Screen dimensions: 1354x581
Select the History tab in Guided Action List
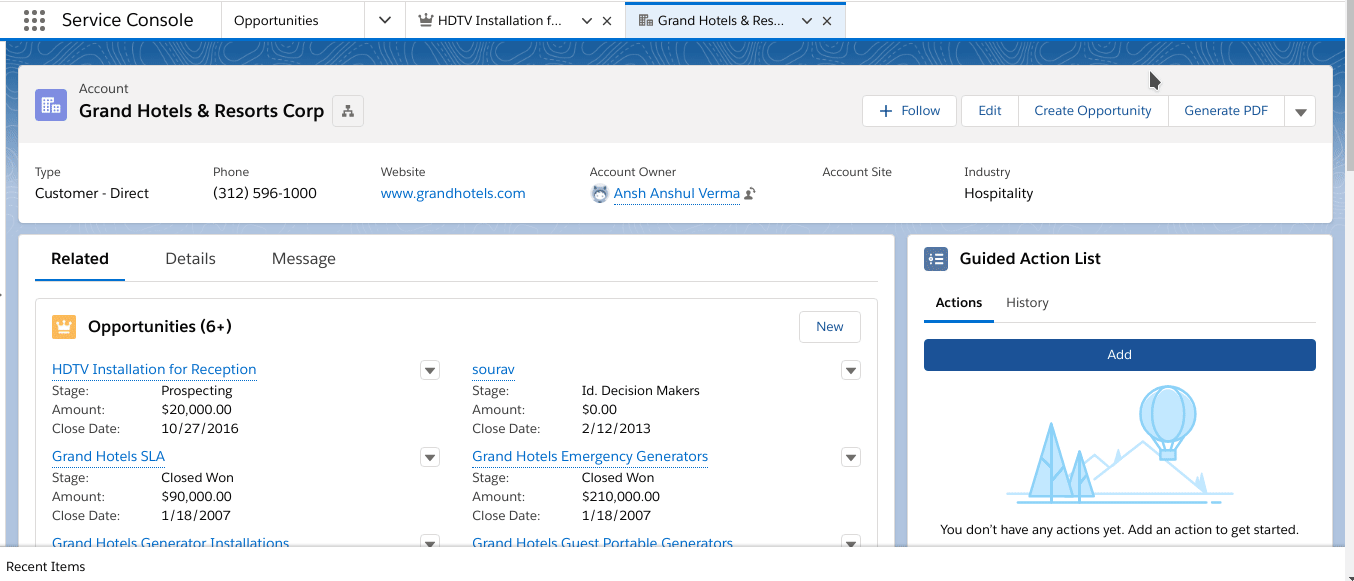1027,303
